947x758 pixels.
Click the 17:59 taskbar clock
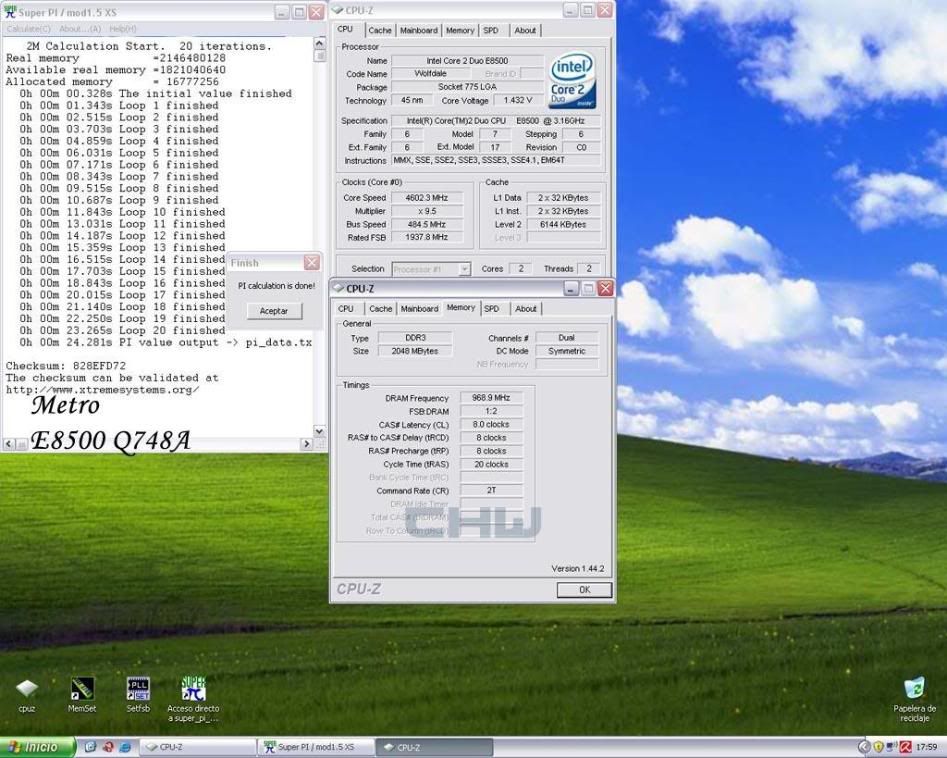(927, 747)
